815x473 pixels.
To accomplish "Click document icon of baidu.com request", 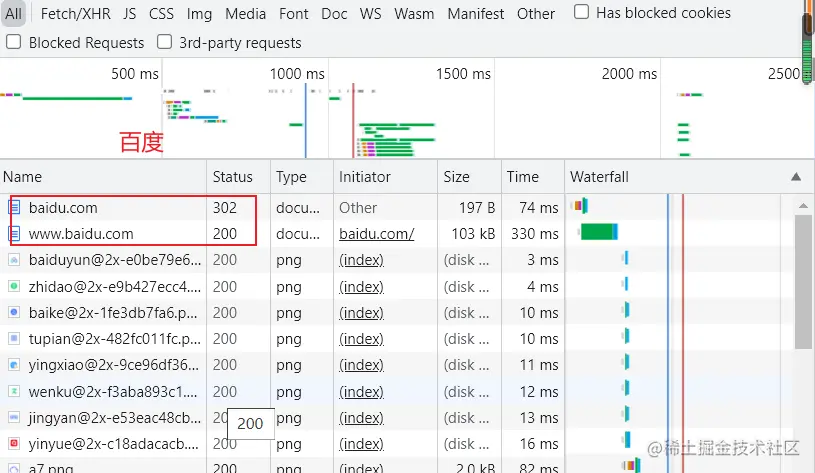I will [x=14, y=207].
